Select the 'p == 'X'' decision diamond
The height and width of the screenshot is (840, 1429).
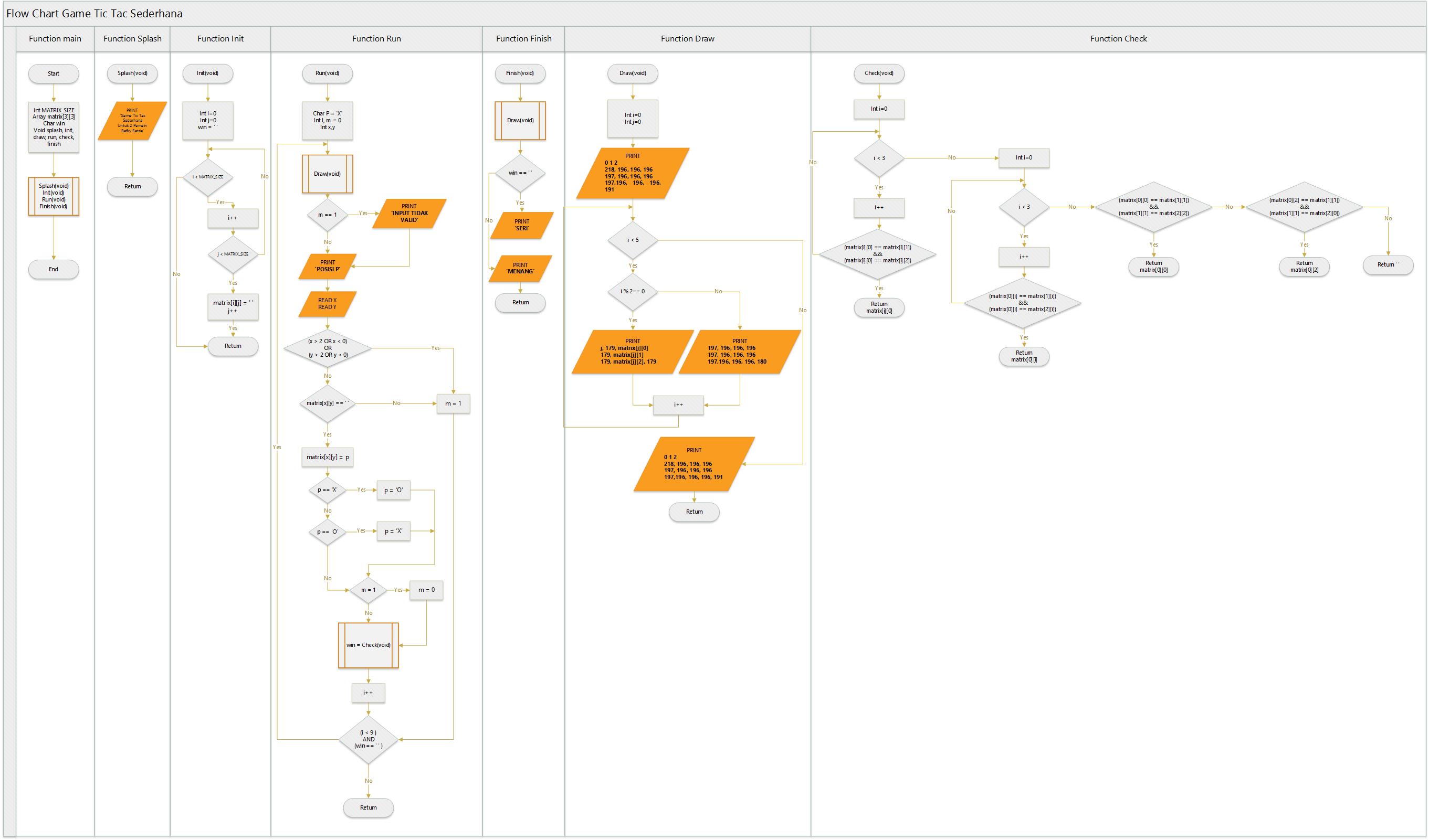(327, 490)
